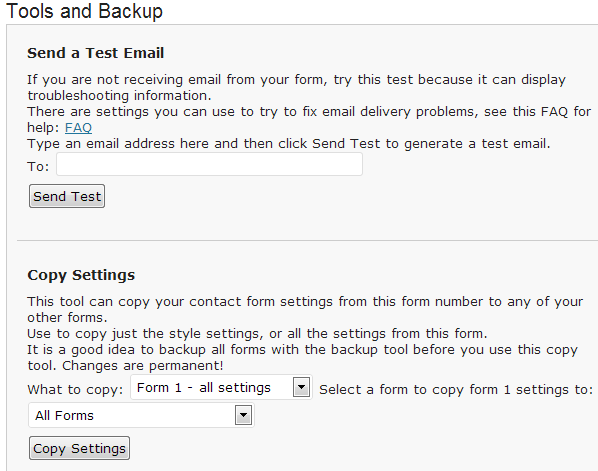Open the 'Form 1 - all settings' dropdown

(221, 387)
